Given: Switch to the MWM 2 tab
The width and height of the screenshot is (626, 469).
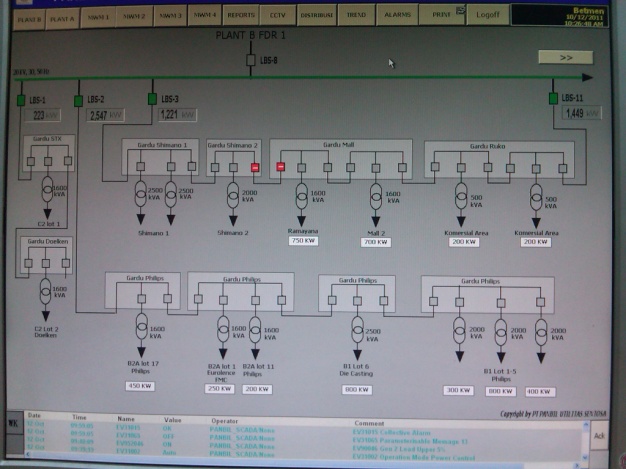Looking at the screenshot, I should pyautogui.click(x=134, y=16).
